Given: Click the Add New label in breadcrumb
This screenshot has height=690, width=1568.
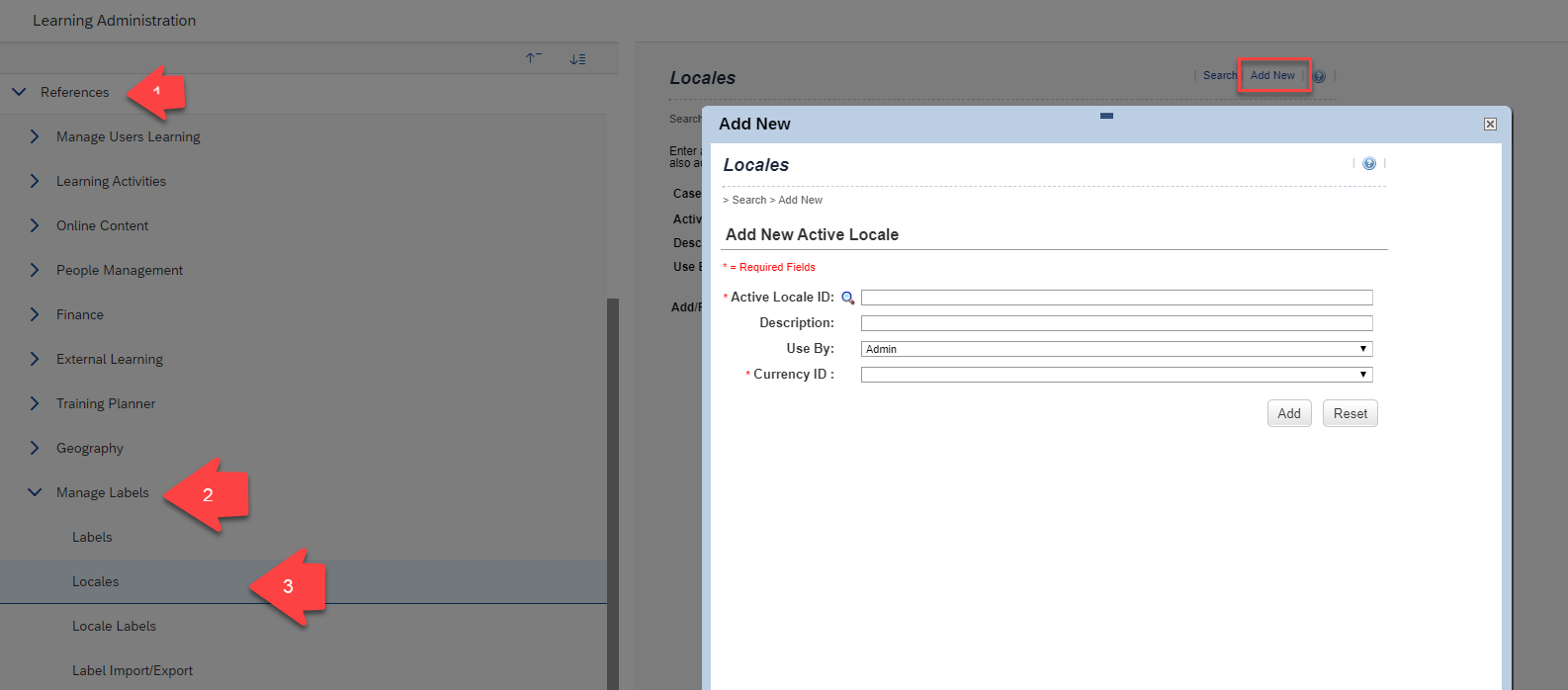Looking at the screenshot, I should click(800, 200).
